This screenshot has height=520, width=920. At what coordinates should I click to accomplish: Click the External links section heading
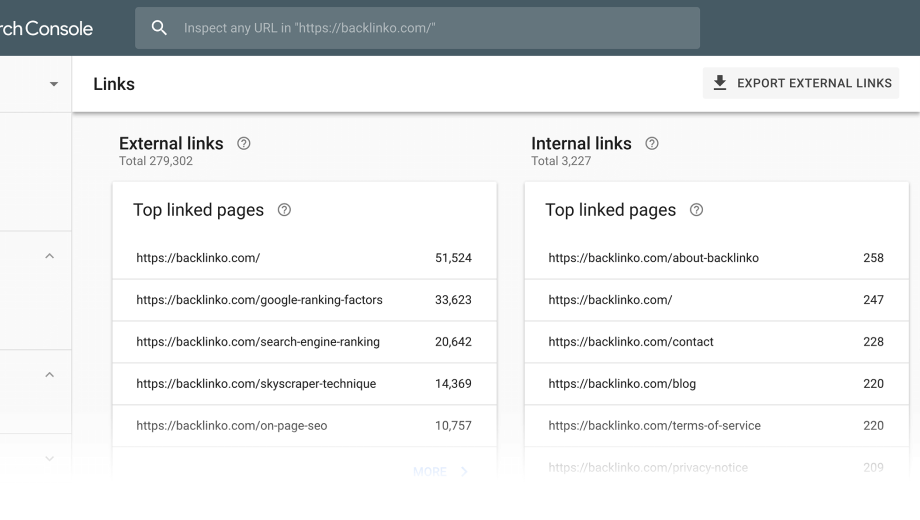[171, 143]
